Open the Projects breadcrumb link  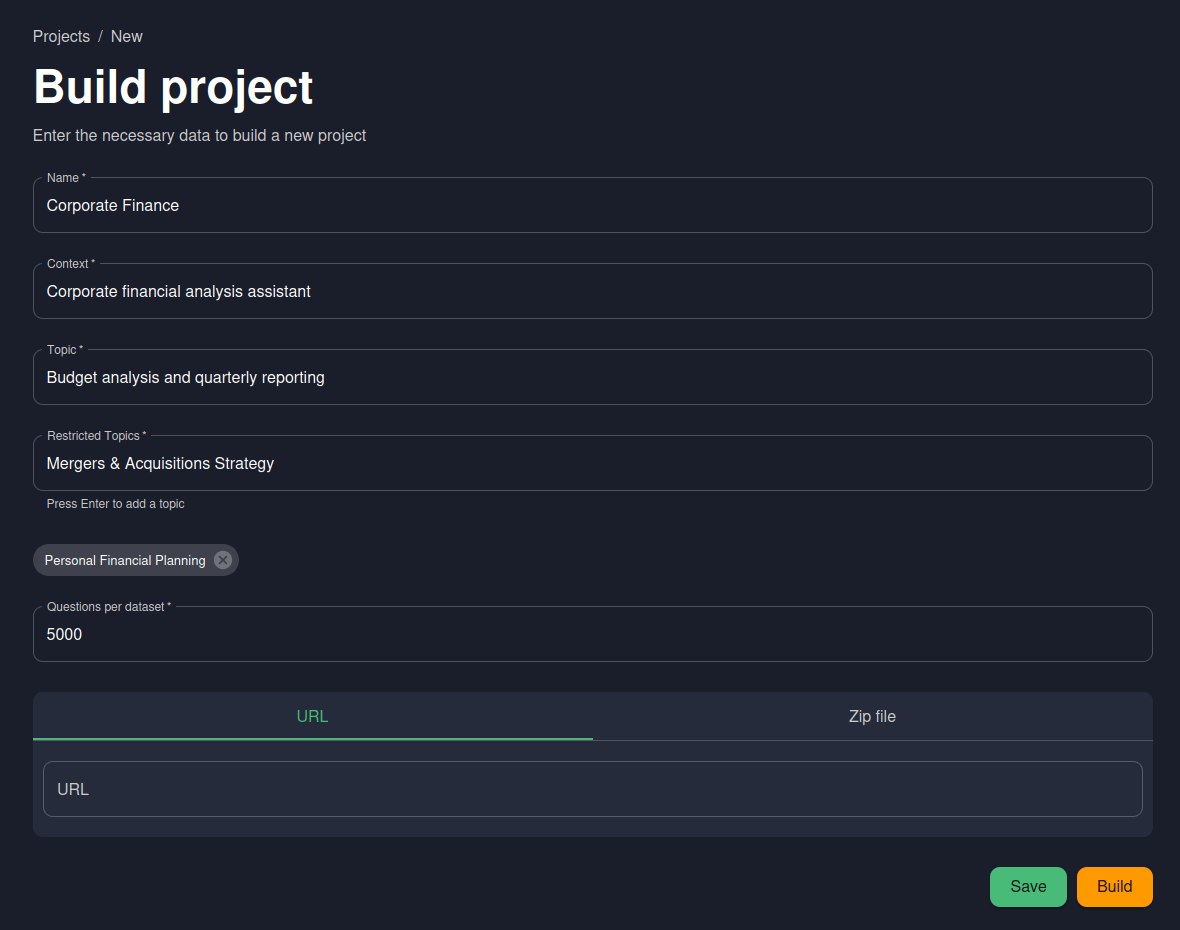(x=61, y=36)
